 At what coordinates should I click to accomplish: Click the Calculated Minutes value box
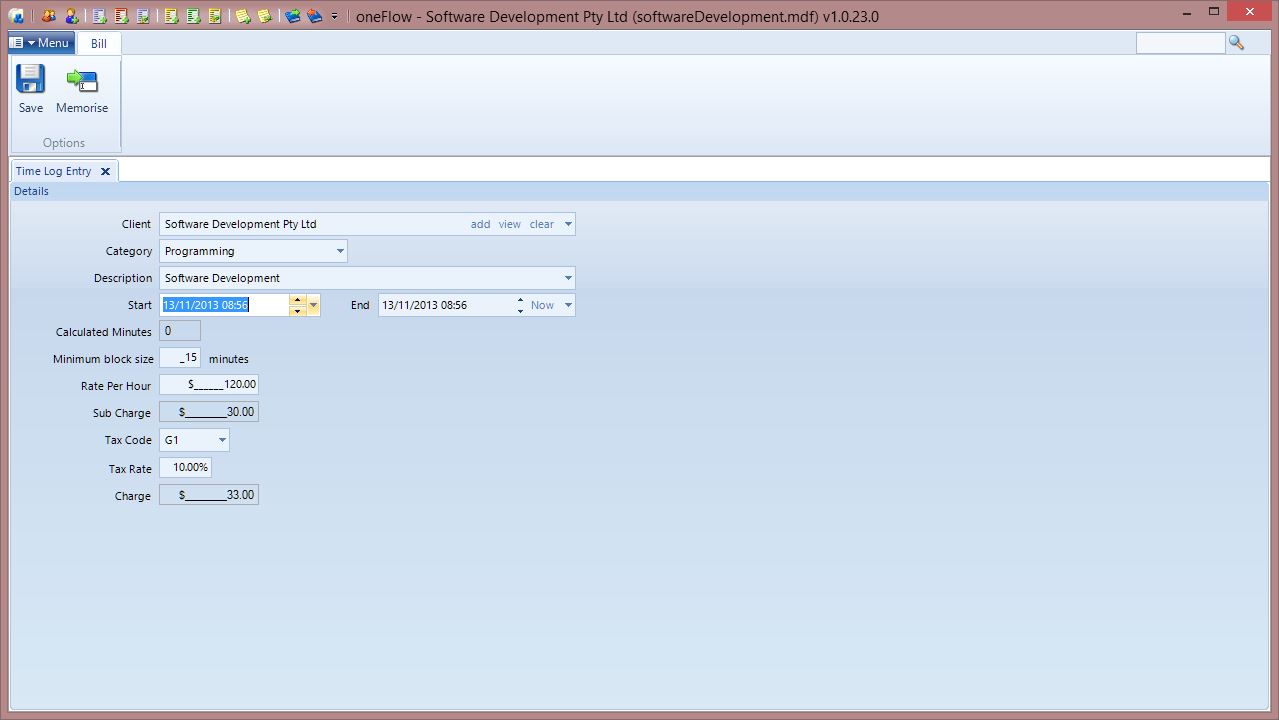(x=180, y=331)
